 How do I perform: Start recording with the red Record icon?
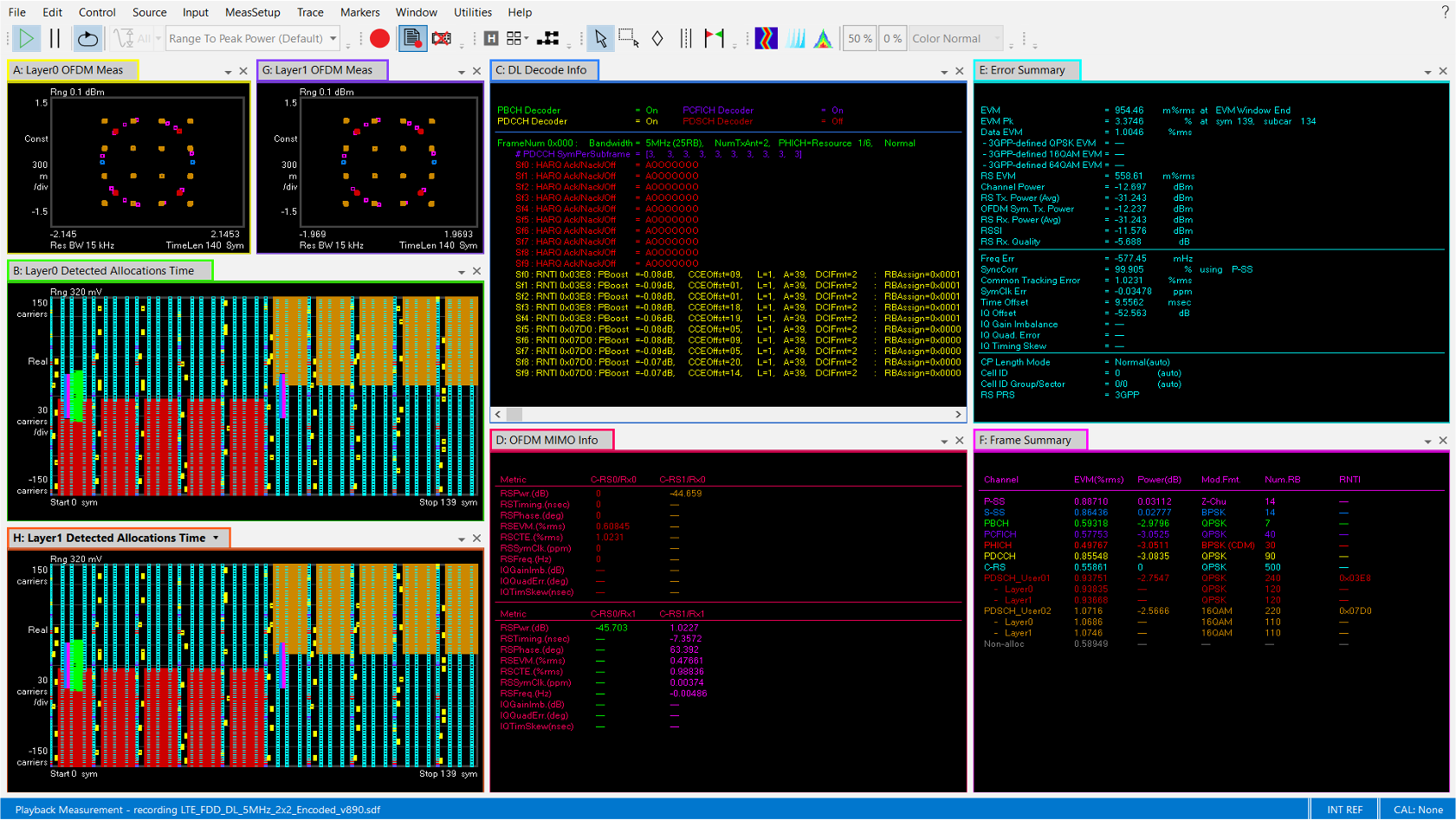379,38
